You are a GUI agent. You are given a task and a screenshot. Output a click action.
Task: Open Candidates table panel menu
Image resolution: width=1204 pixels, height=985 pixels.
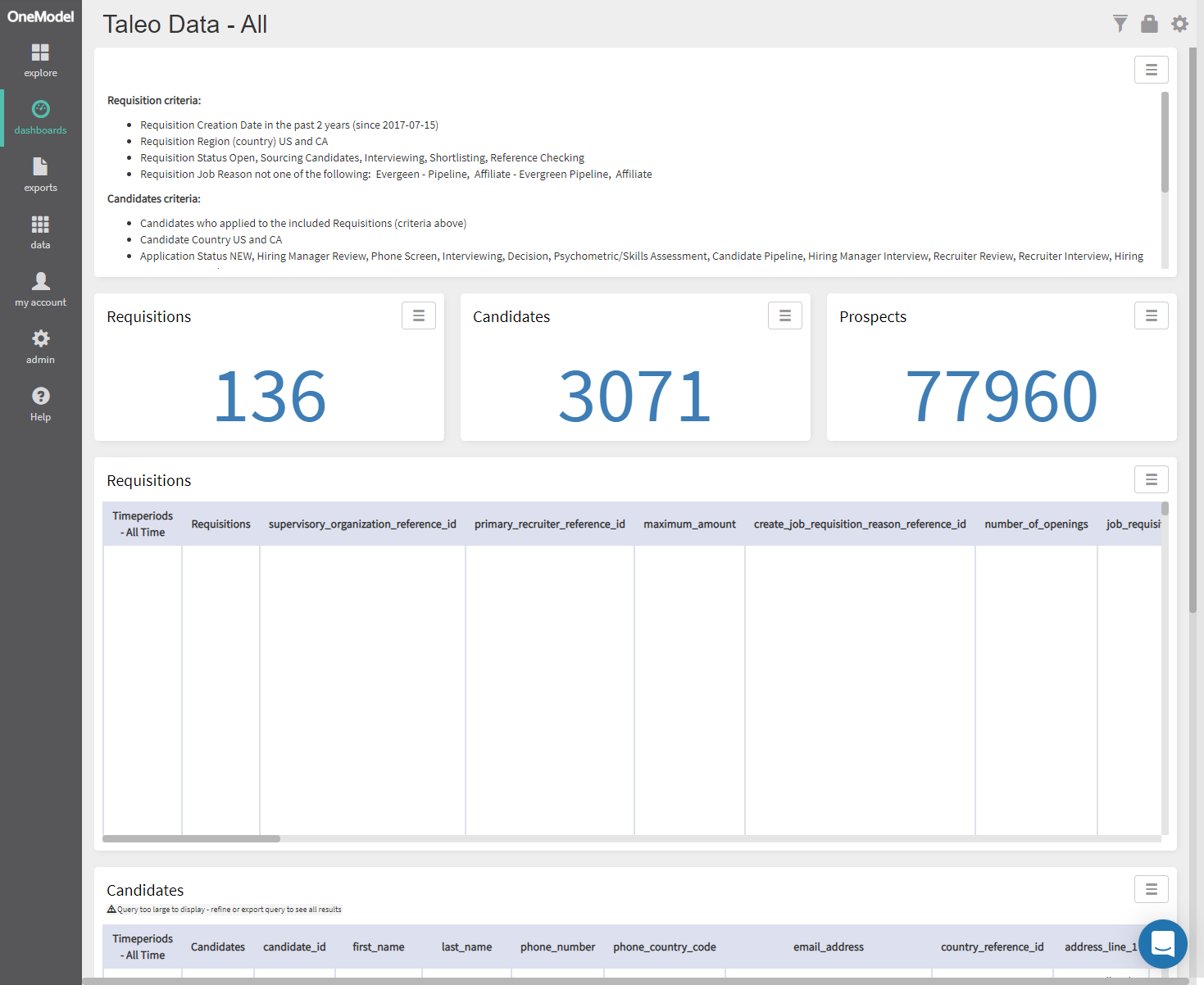[1151, 889]
